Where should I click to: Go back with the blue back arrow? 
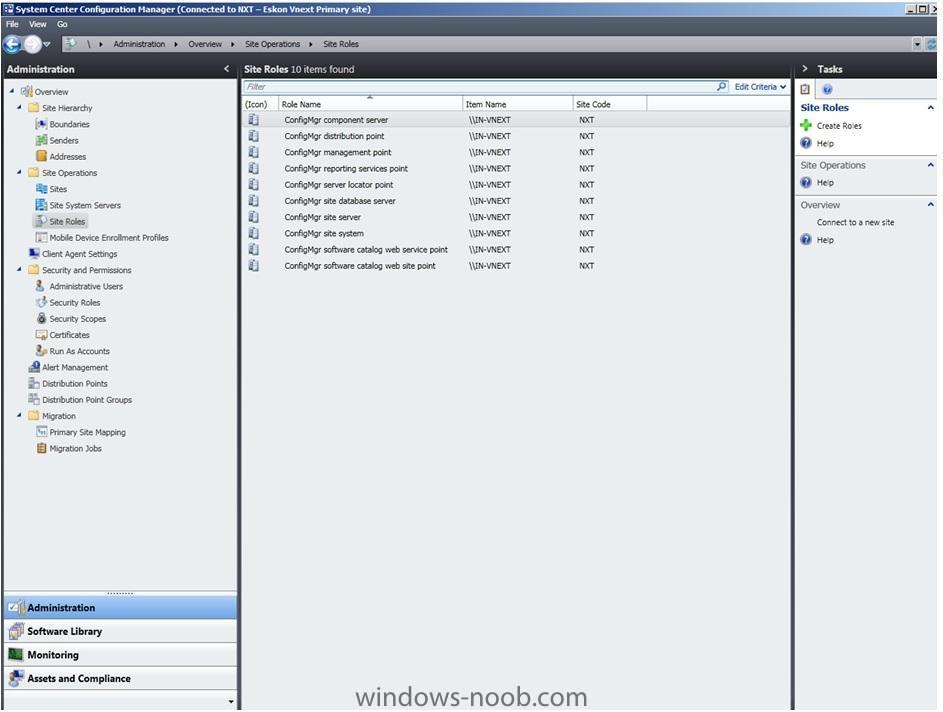point(12,44)
